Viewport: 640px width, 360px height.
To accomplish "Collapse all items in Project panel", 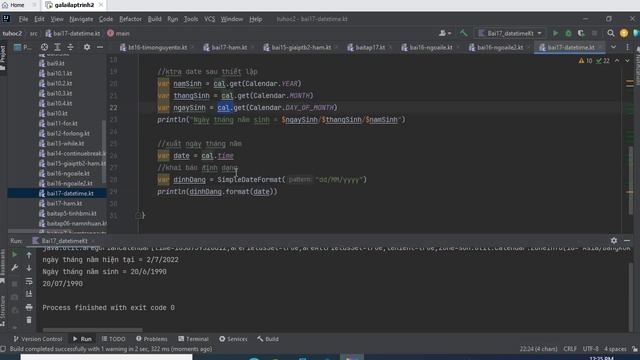I will pos(71,47).
